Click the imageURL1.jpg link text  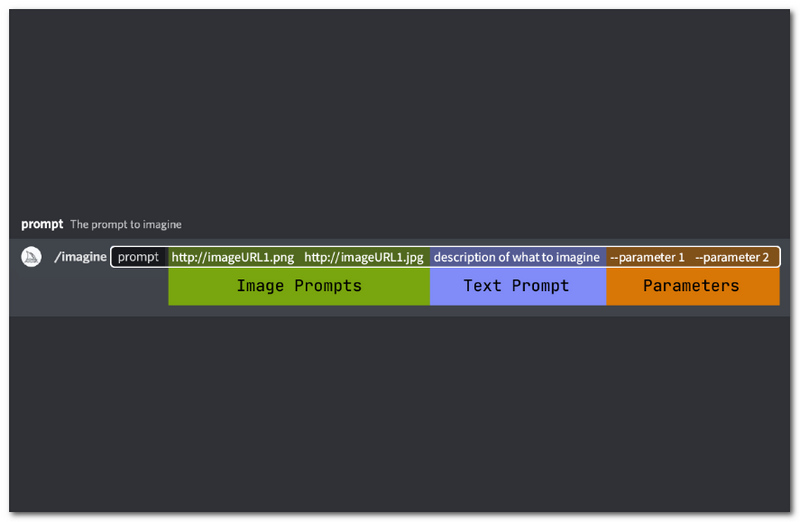364,257
